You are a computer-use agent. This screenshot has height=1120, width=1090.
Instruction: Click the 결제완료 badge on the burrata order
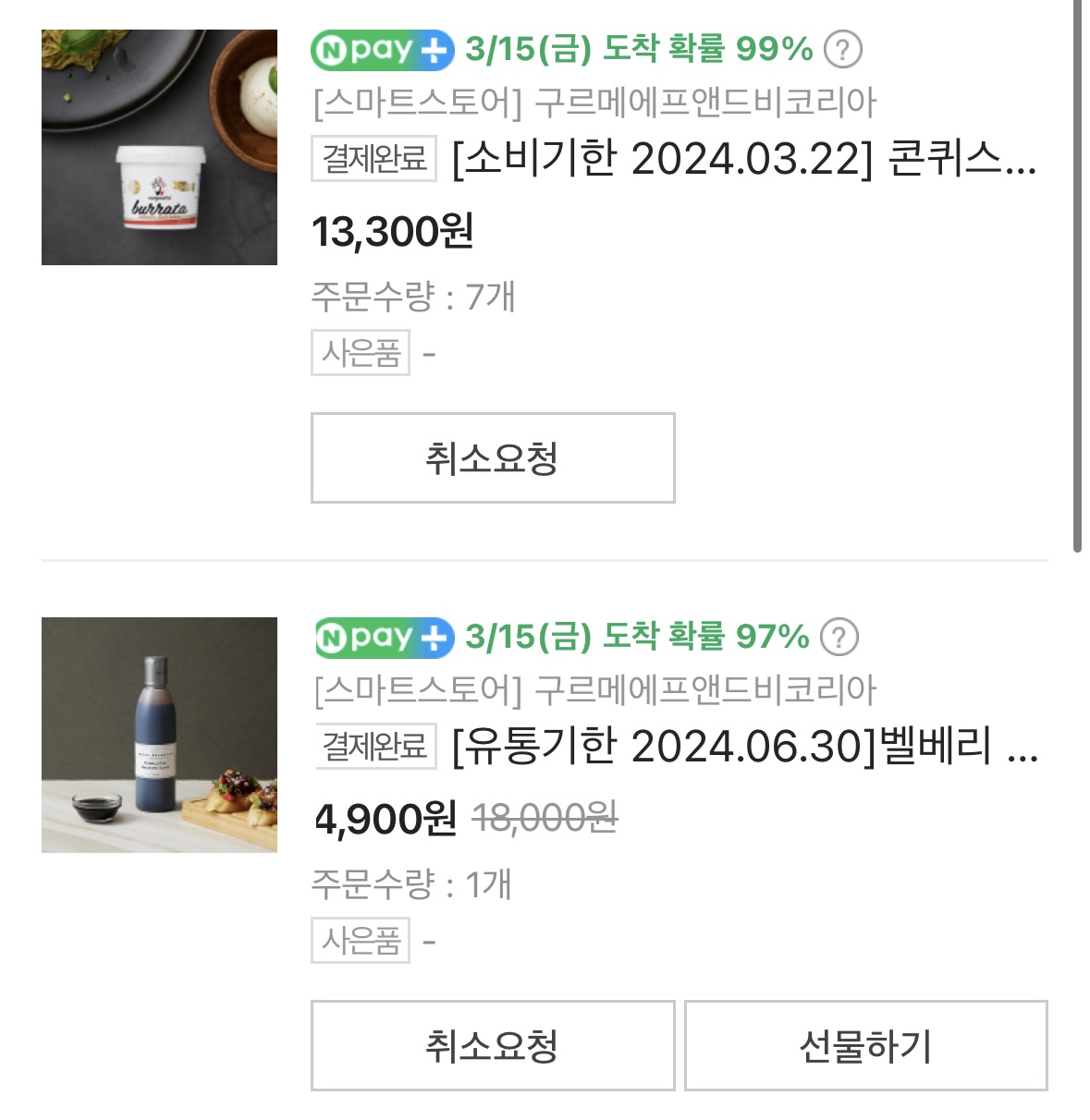click(374, 158)
